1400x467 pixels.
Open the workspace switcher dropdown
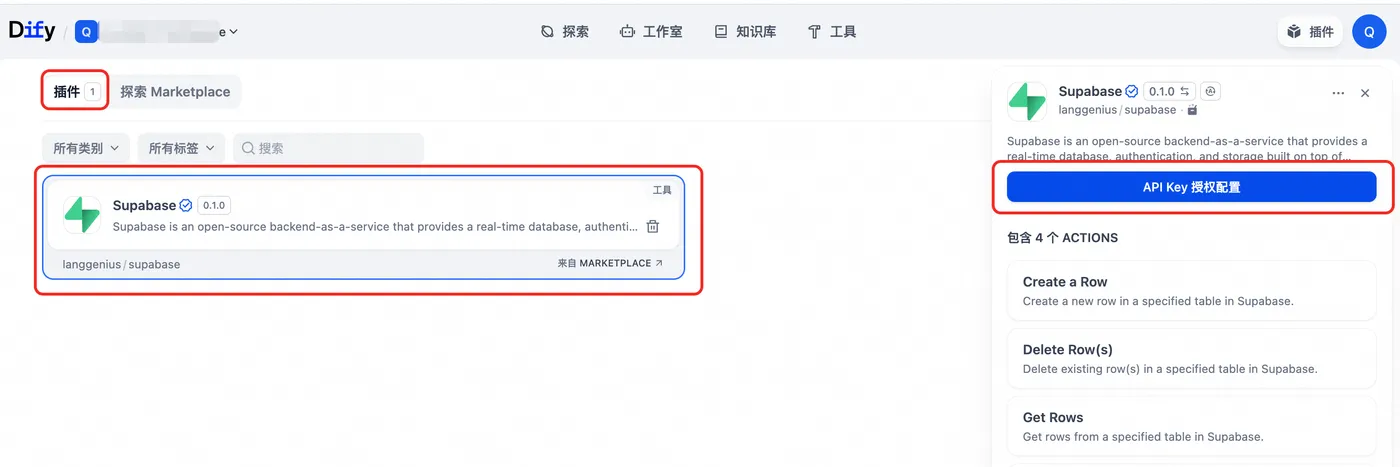click(x=158, y=32)
